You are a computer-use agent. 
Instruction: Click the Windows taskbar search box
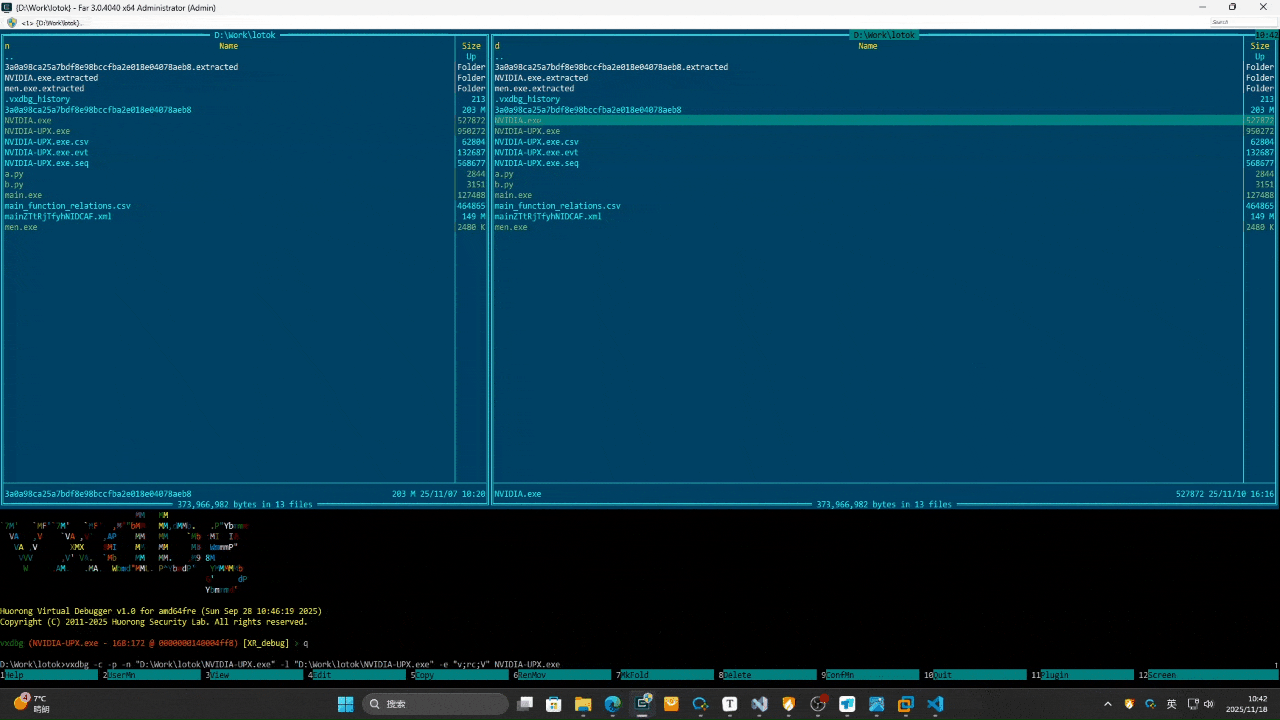[435, 704]
